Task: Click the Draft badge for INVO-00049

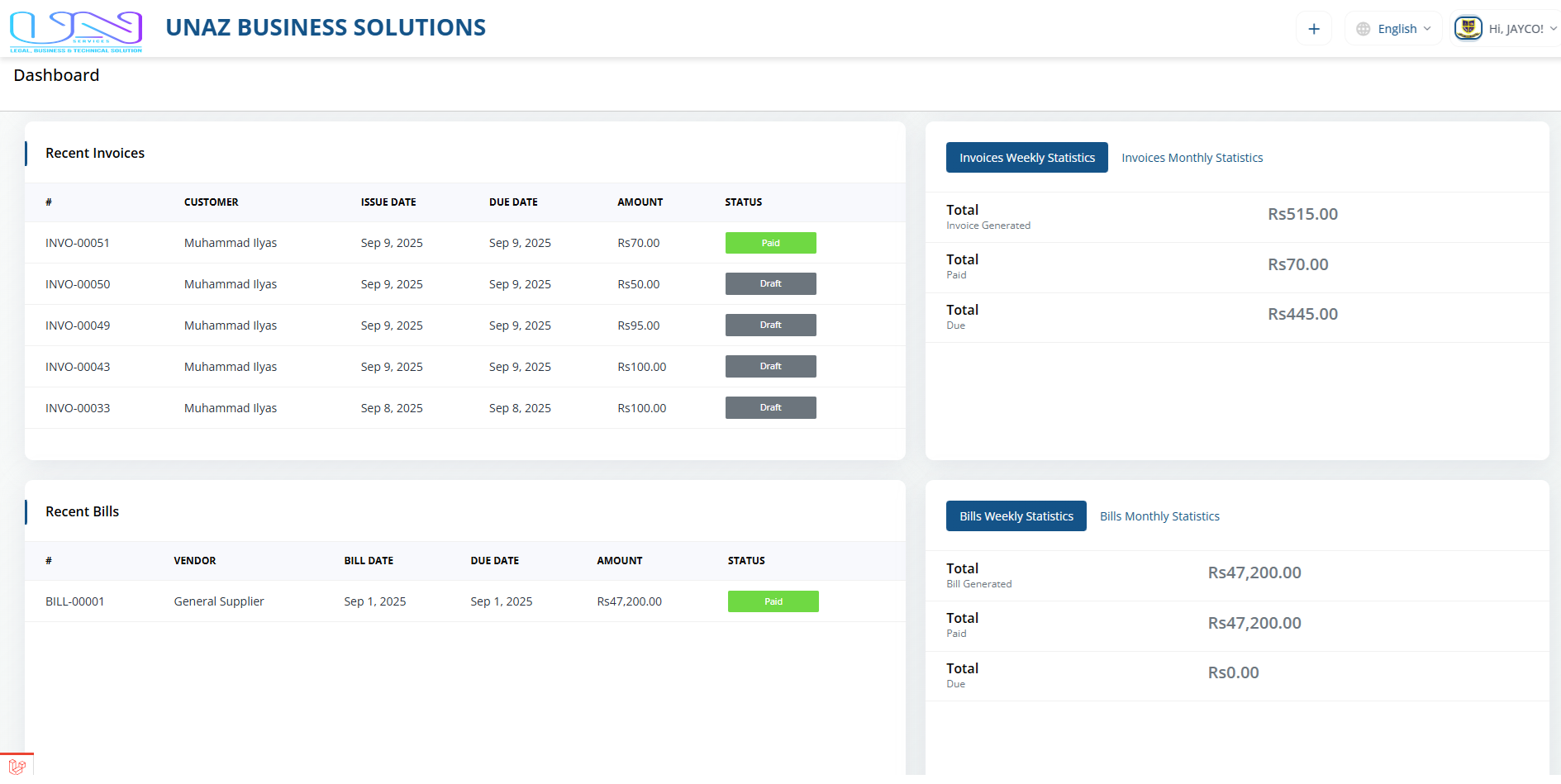Action: coord(770,325)
